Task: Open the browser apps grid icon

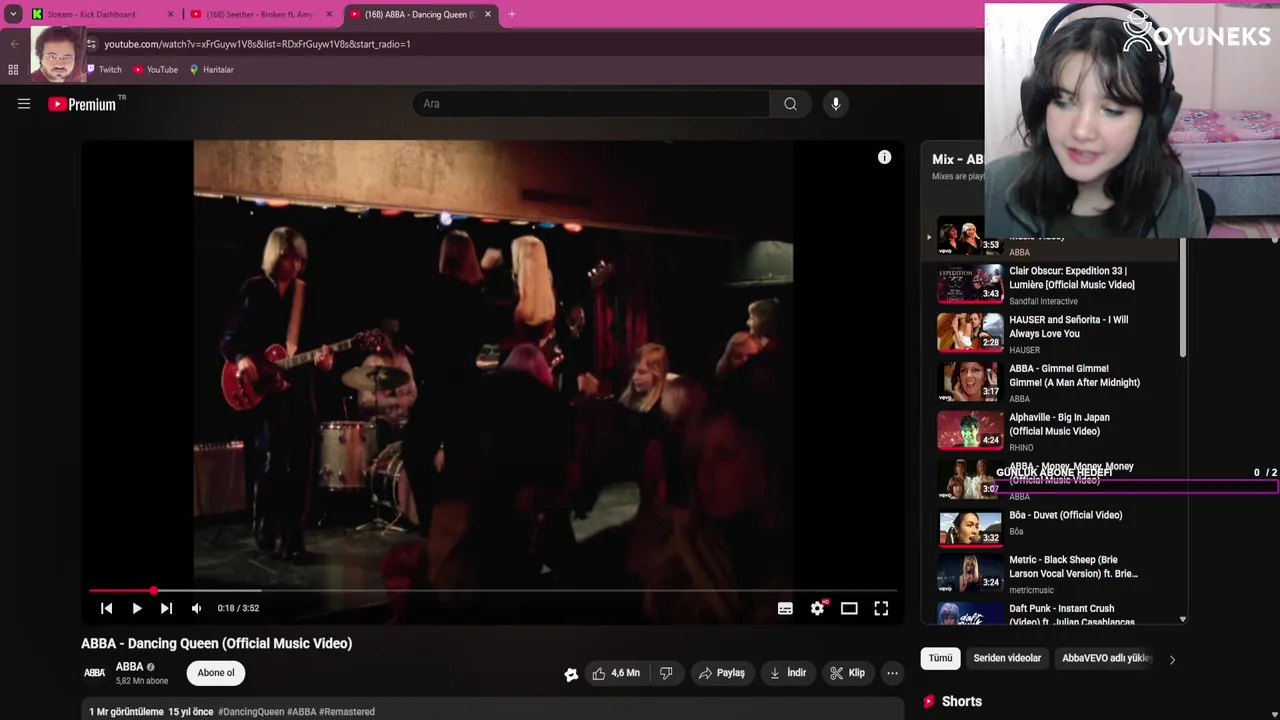Action: tap(13, 70)
